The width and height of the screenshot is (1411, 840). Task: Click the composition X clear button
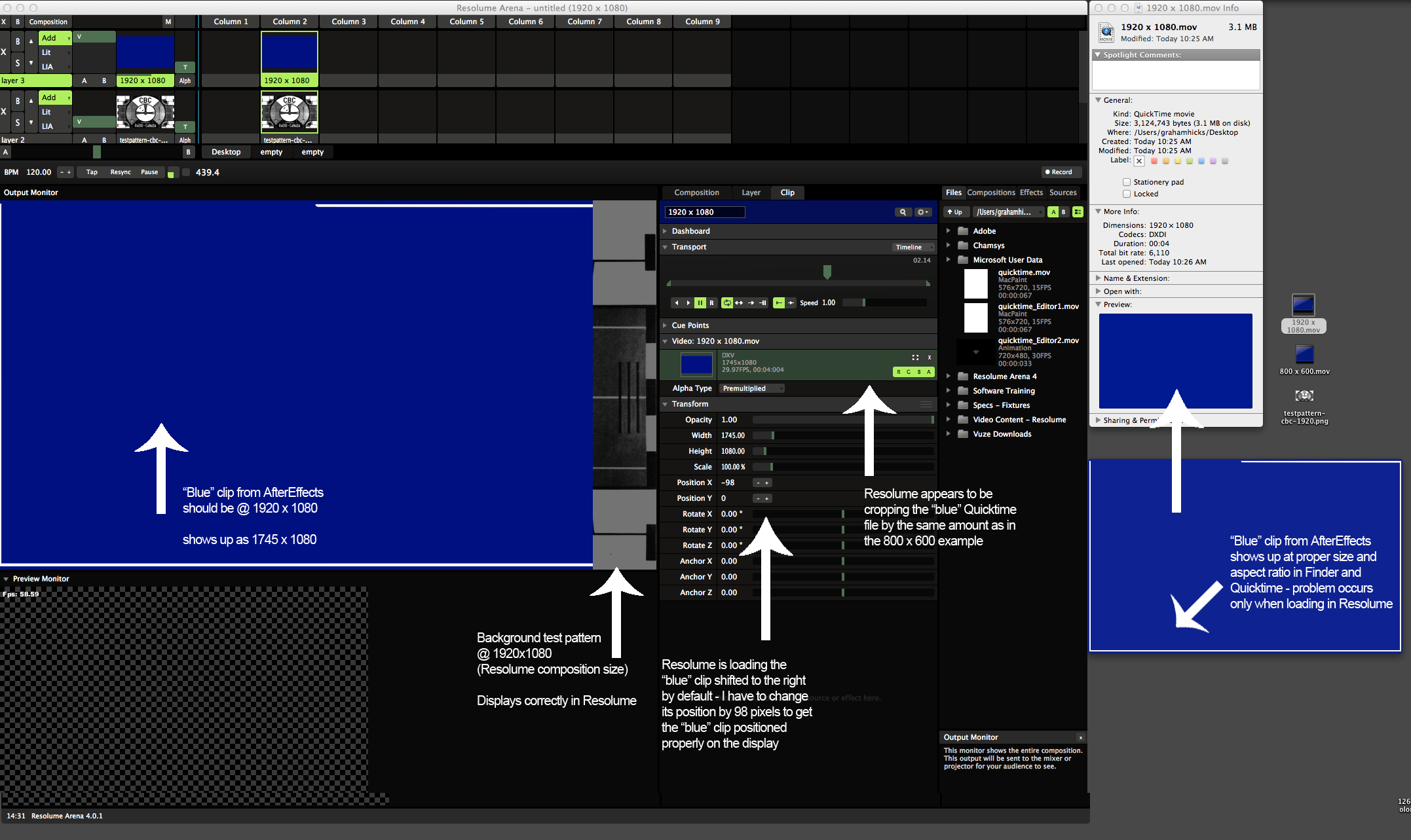[x=4, y=22]
